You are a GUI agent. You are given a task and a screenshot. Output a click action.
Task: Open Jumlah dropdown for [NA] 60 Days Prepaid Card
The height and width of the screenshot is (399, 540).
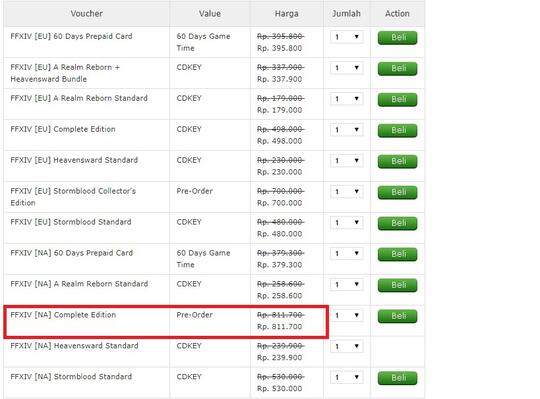pos(346,254)
